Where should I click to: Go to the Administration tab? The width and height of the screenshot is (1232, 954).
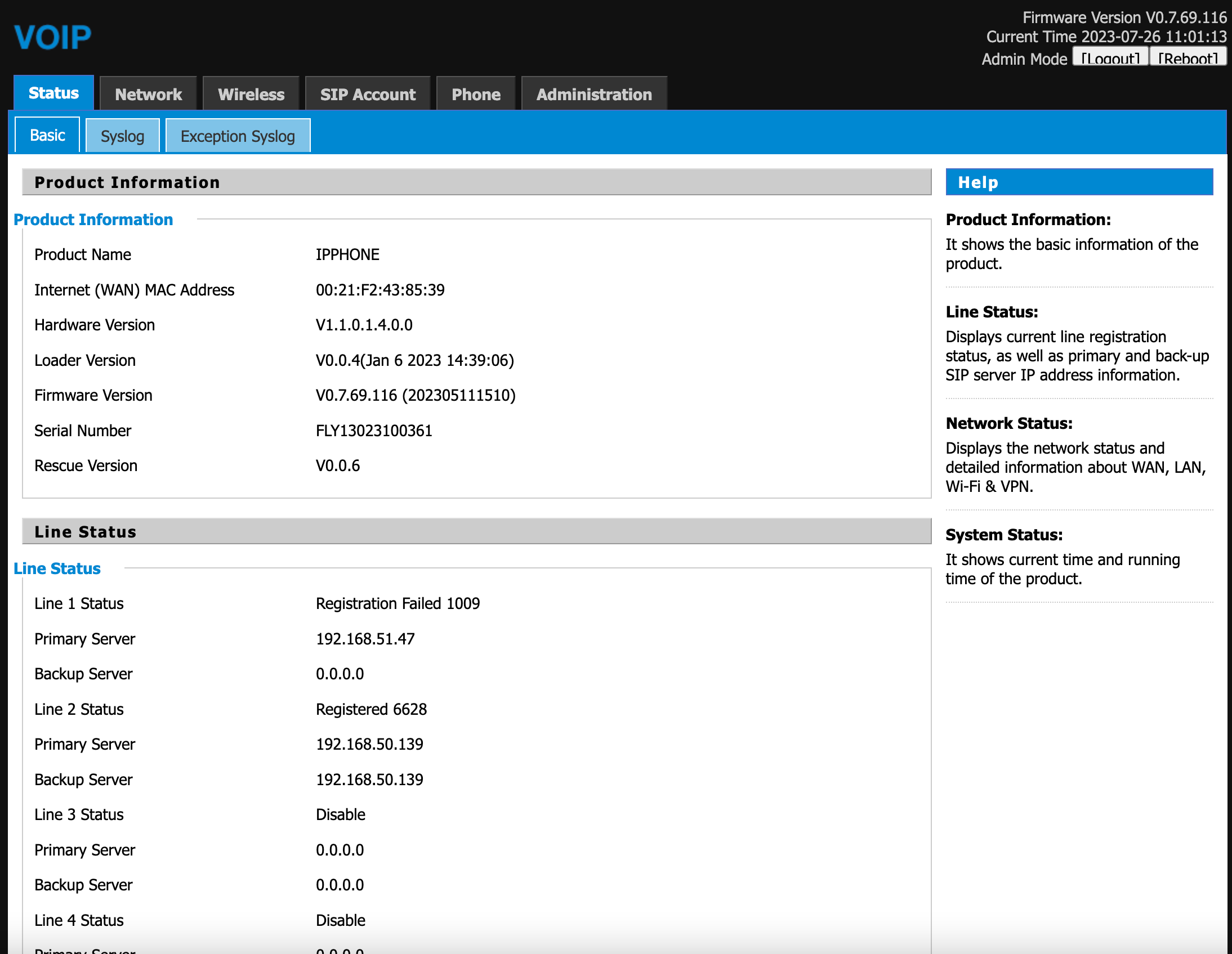(594, 94)
